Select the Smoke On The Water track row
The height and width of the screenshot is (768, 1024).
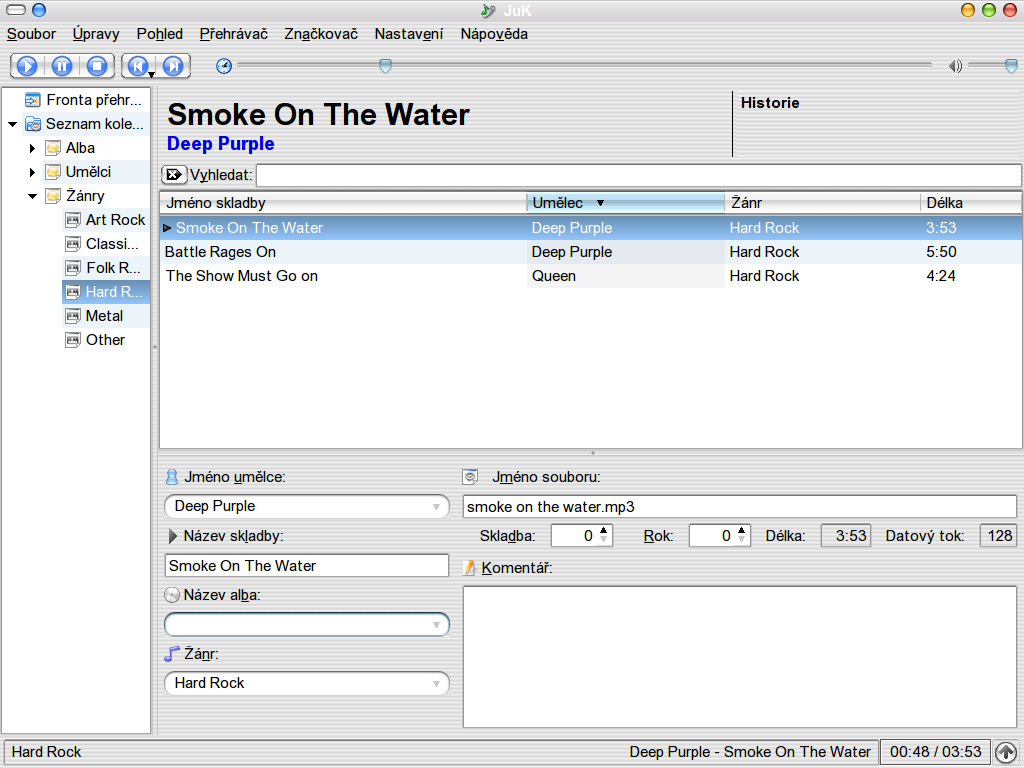point(591,228)
